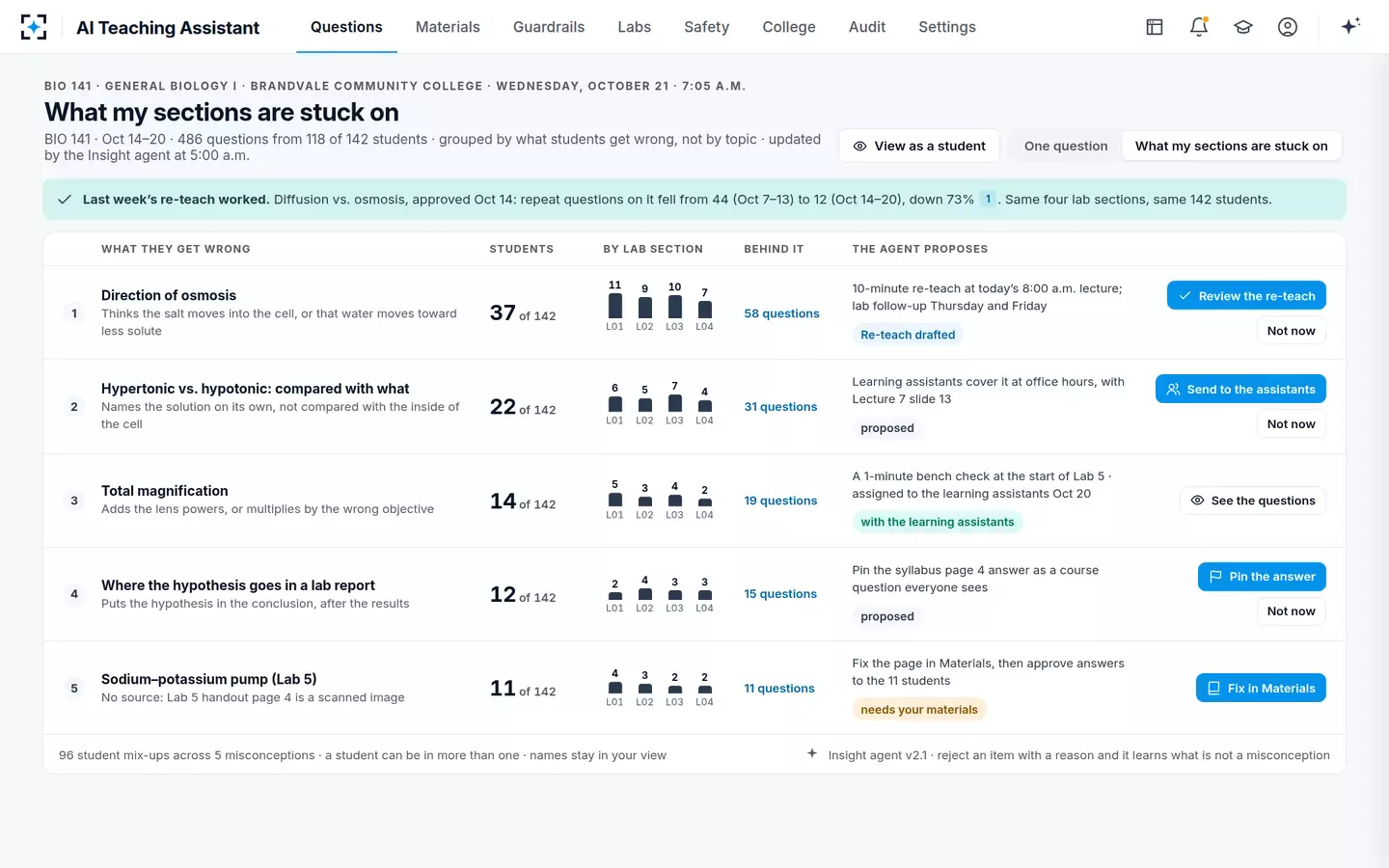This screenshot has height=868, width=1389.
Task: Open the 31 questions link
Action: tap(780, 407)
